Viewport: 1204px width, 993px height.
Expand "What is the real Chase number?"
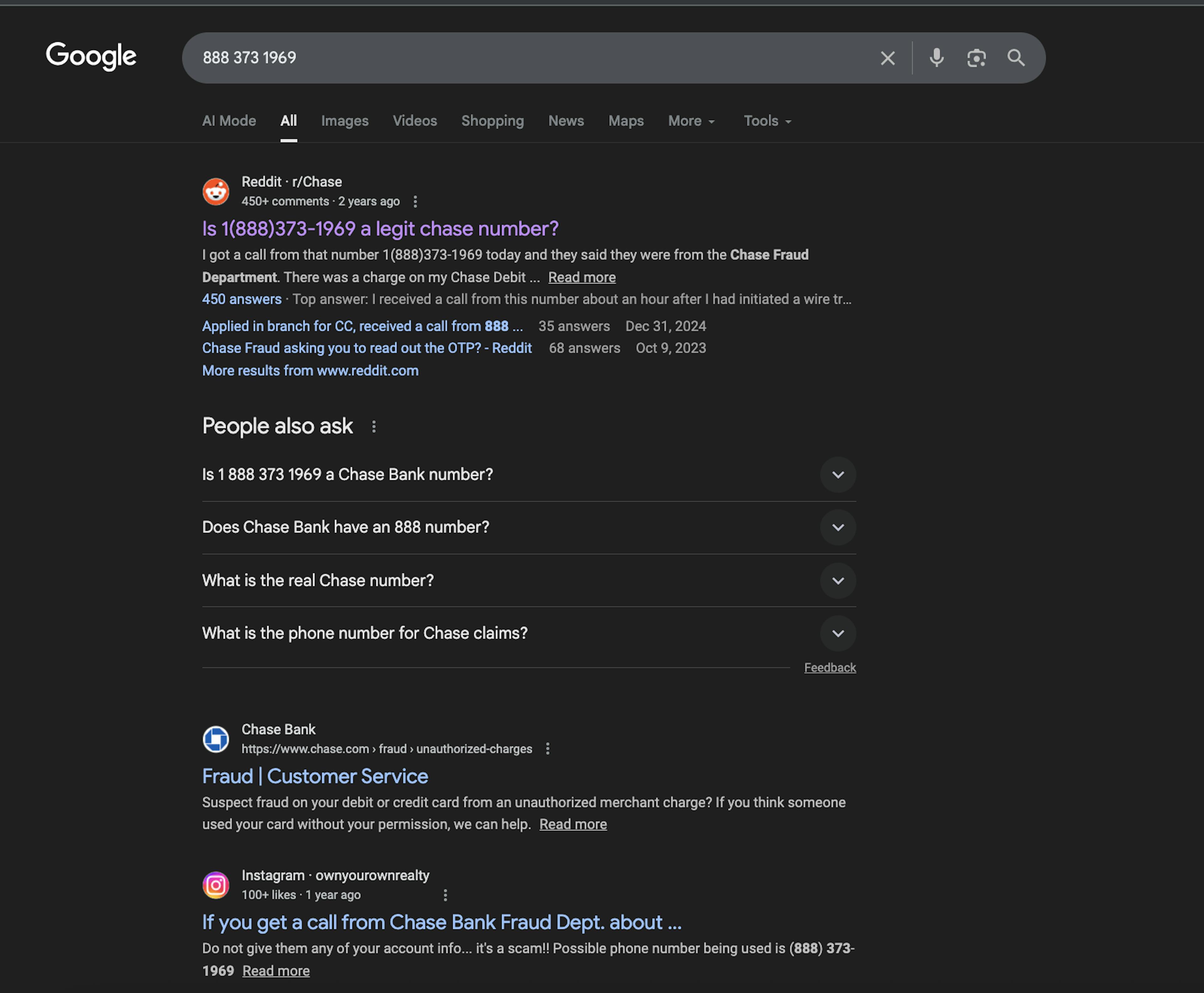click(838, 581)
